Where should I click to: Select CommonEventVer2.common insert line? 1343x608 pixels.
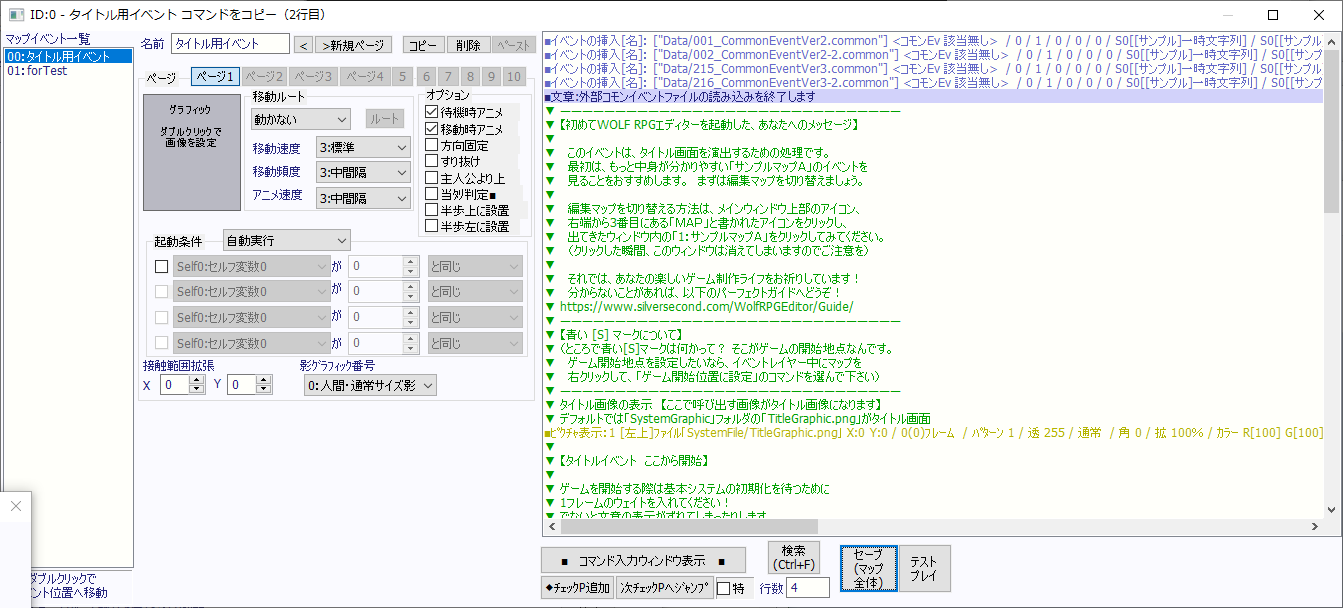(932, 41)
